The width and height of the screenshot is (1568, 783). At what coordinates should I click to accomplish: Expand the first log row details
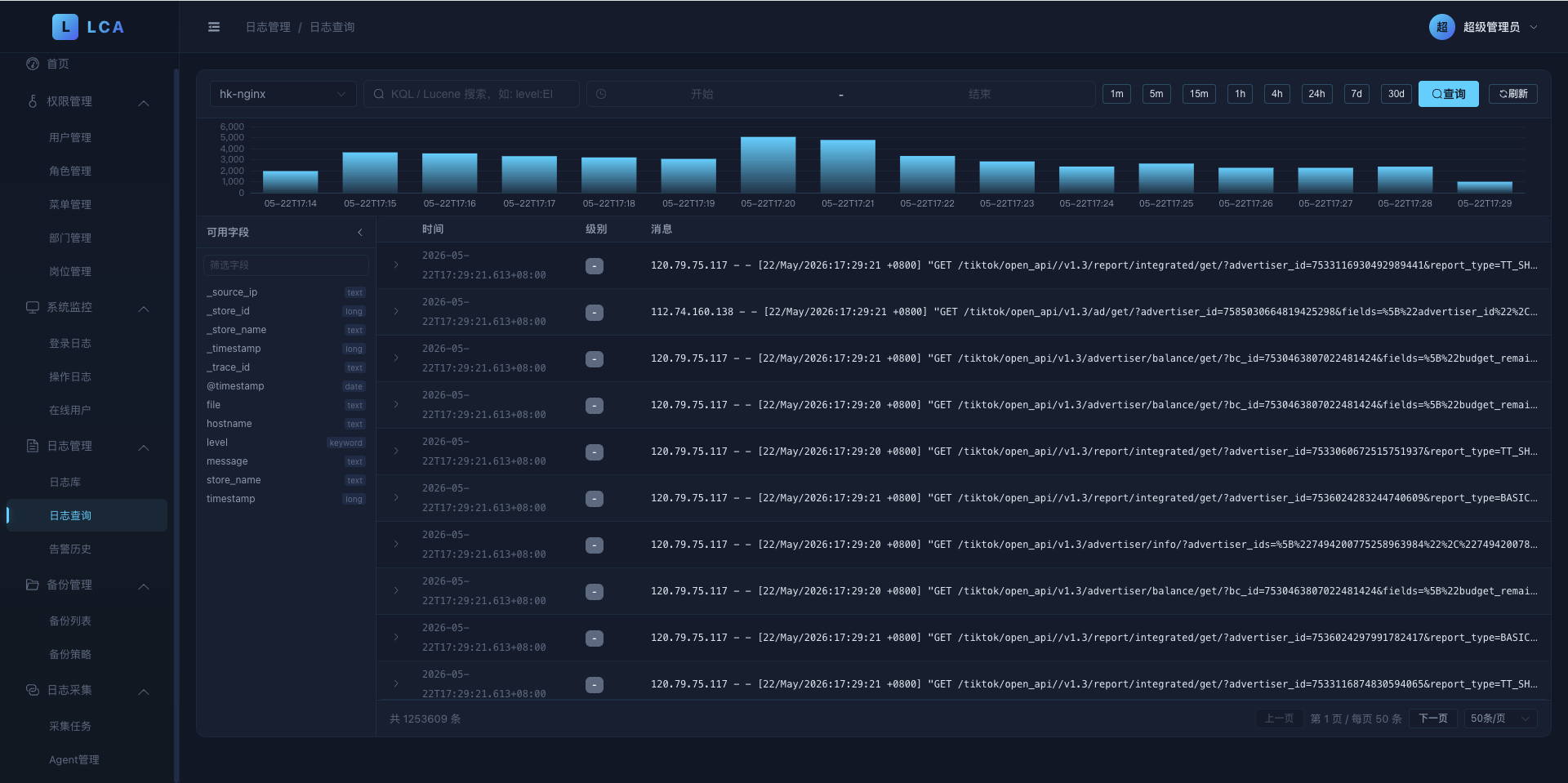pyautogui.click(x=396, y=265)
